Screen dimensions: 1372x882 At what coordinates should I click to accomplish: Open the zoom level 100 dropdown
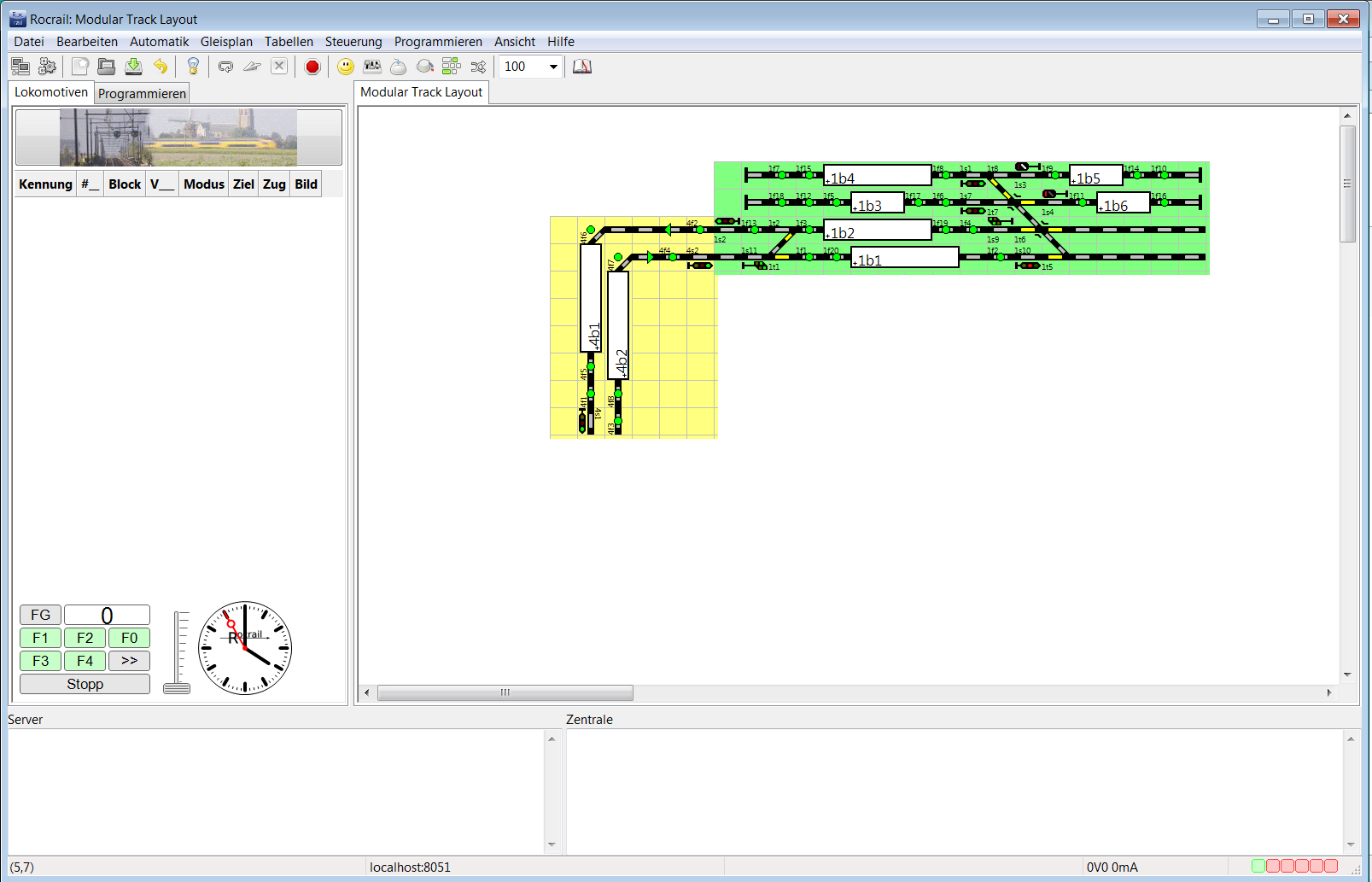(553, 67)
